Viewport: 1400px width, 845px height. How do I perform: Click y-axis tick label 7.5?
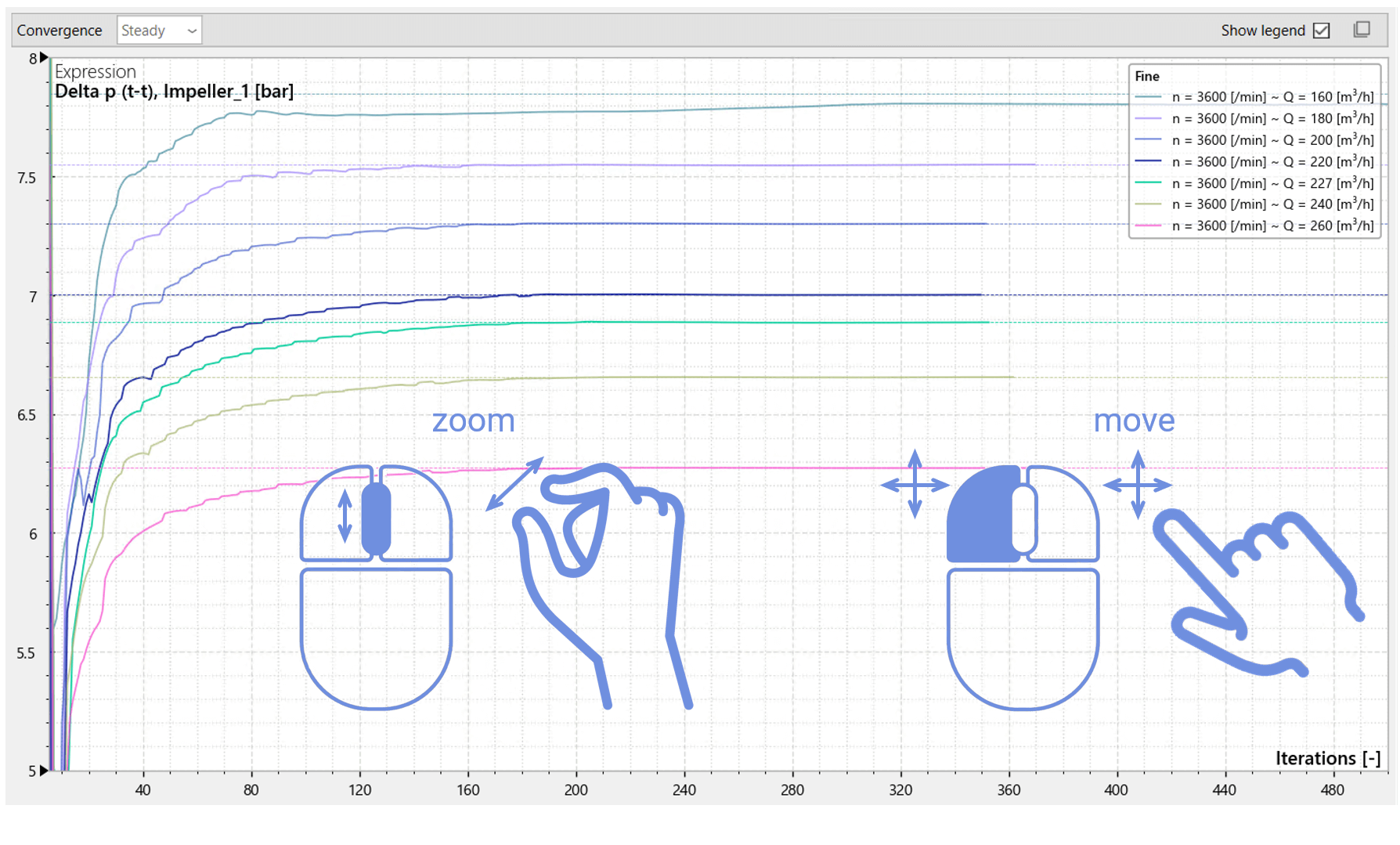pos(27,178)
